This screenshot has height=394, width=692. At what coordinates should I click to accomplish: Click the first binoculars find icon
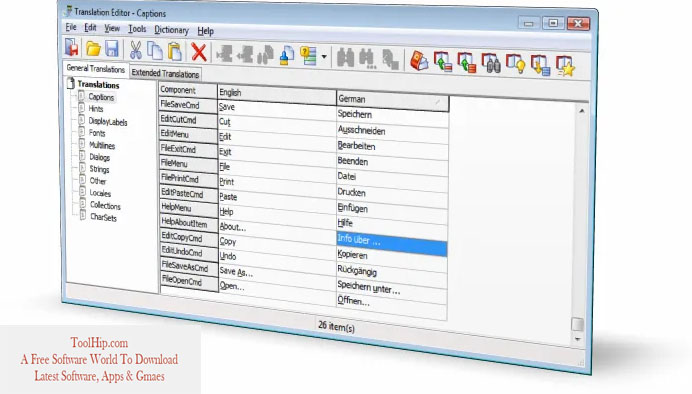(x=346, y=58)
